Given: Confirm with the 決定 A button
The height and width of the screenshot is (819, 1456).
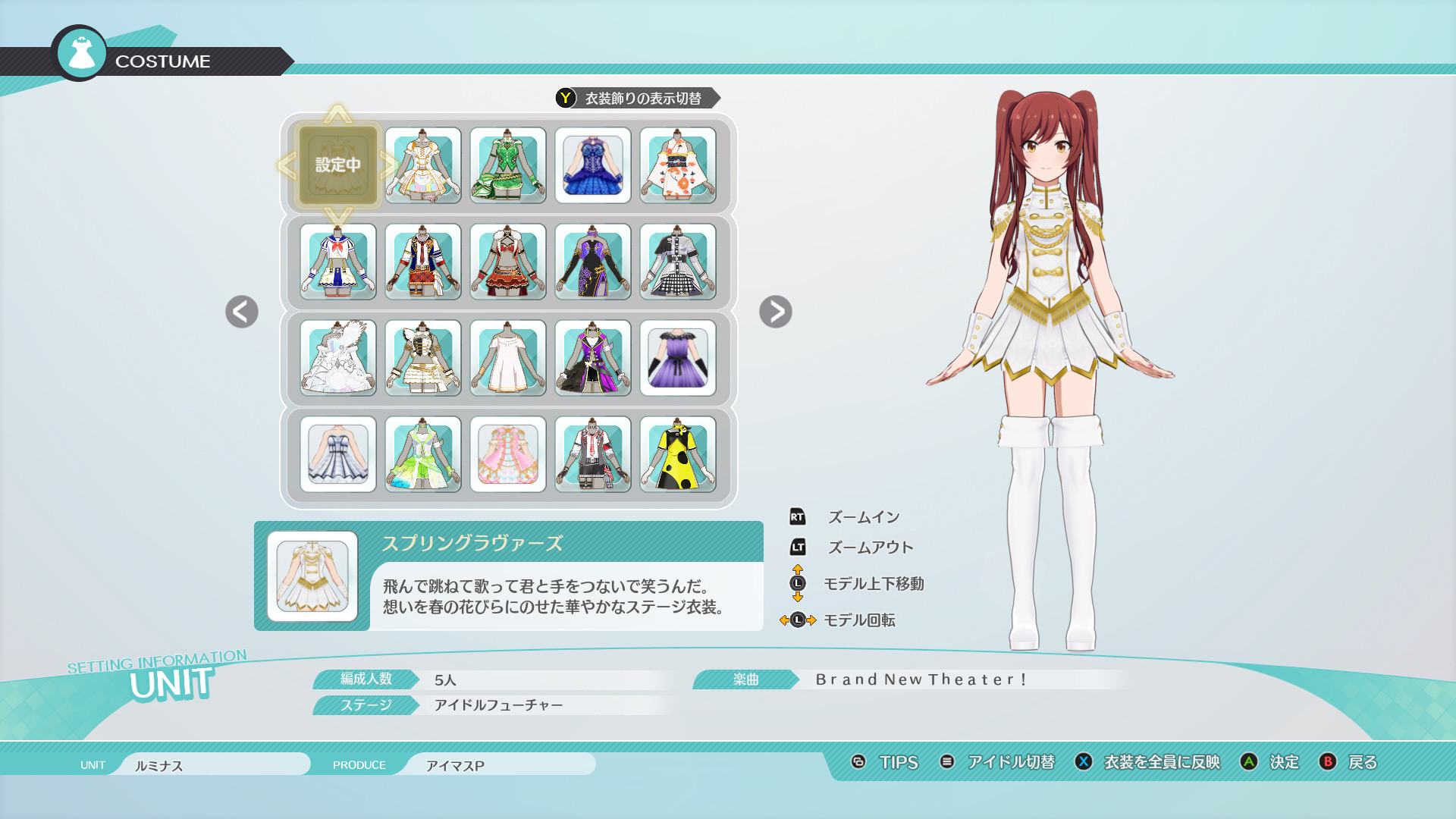Looking at the screenshot, I should click(1270, 762).
